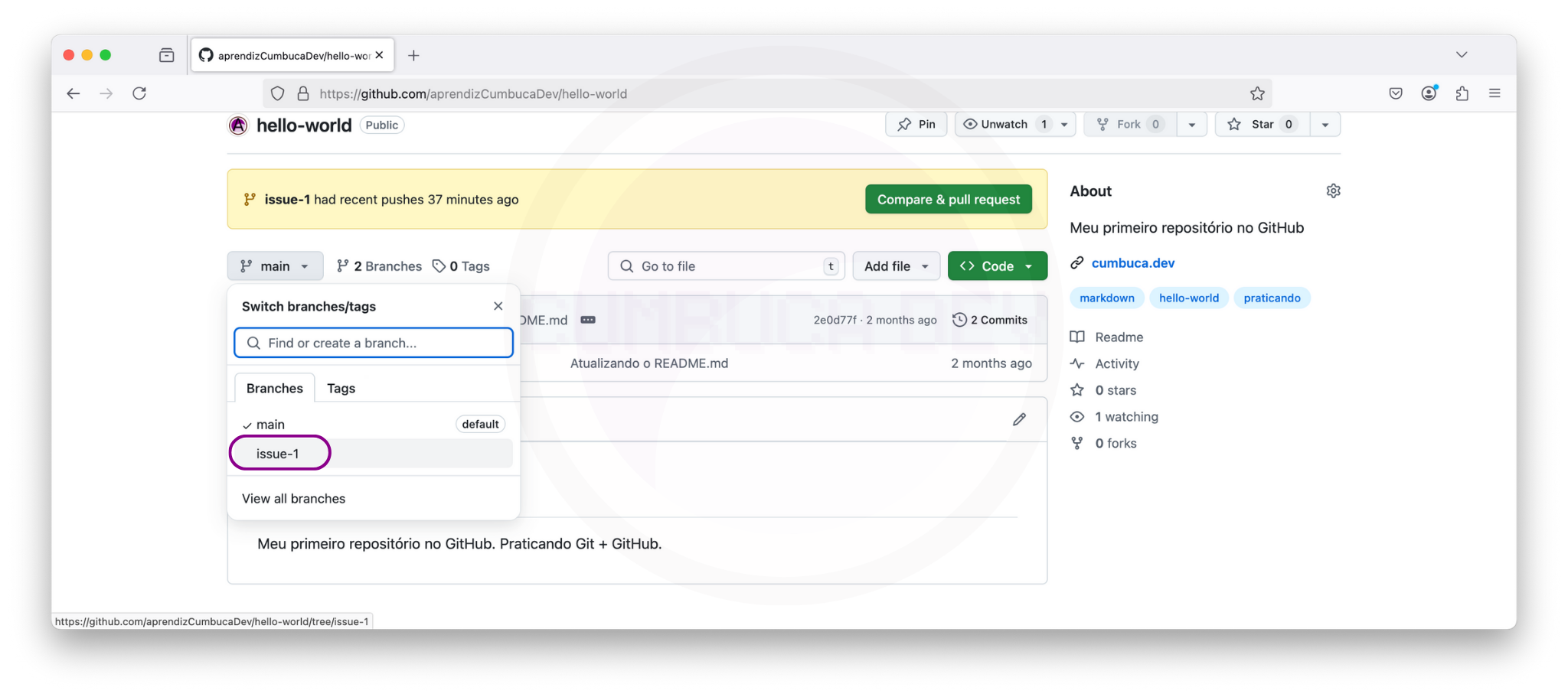Viewport: 1568px width, 697px height.
Task: Open a new browser tab
Action: click(x=413, y=55)
